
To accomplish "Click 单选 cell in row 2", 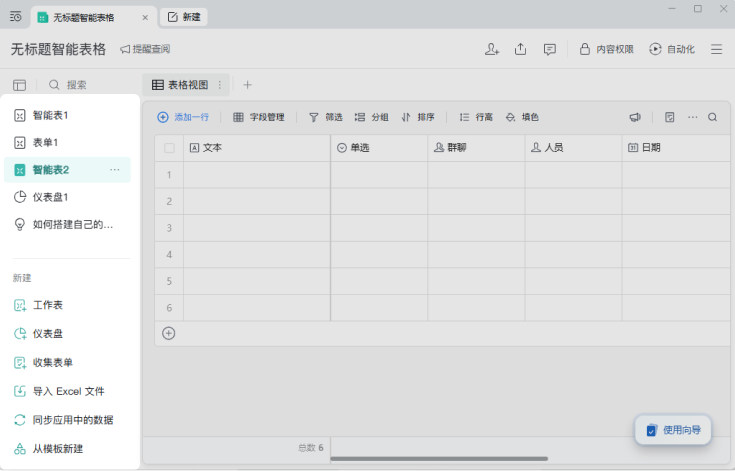I will tap(379, 202).
